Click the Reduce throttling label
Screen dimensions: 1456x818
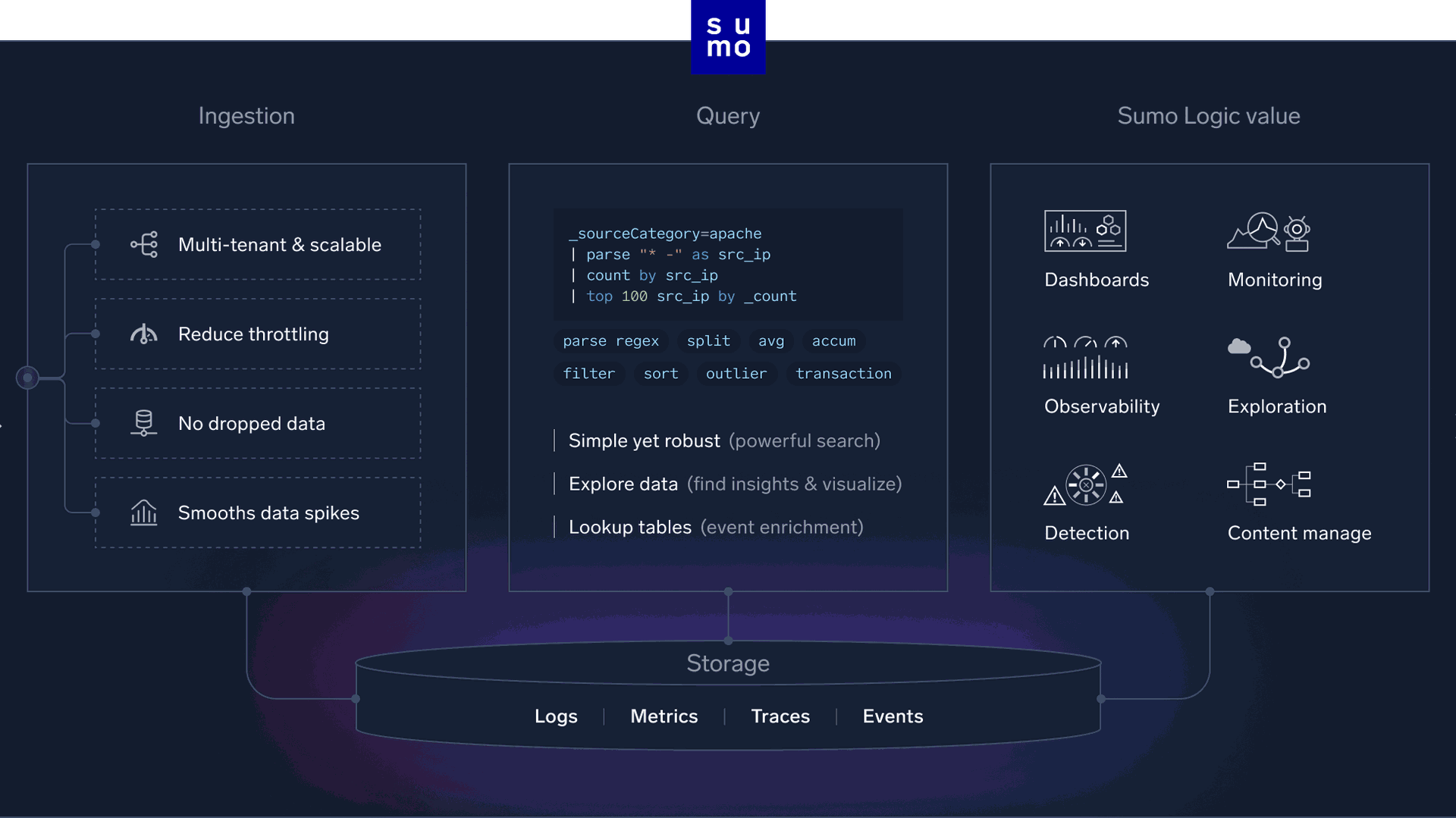[253, 334]
